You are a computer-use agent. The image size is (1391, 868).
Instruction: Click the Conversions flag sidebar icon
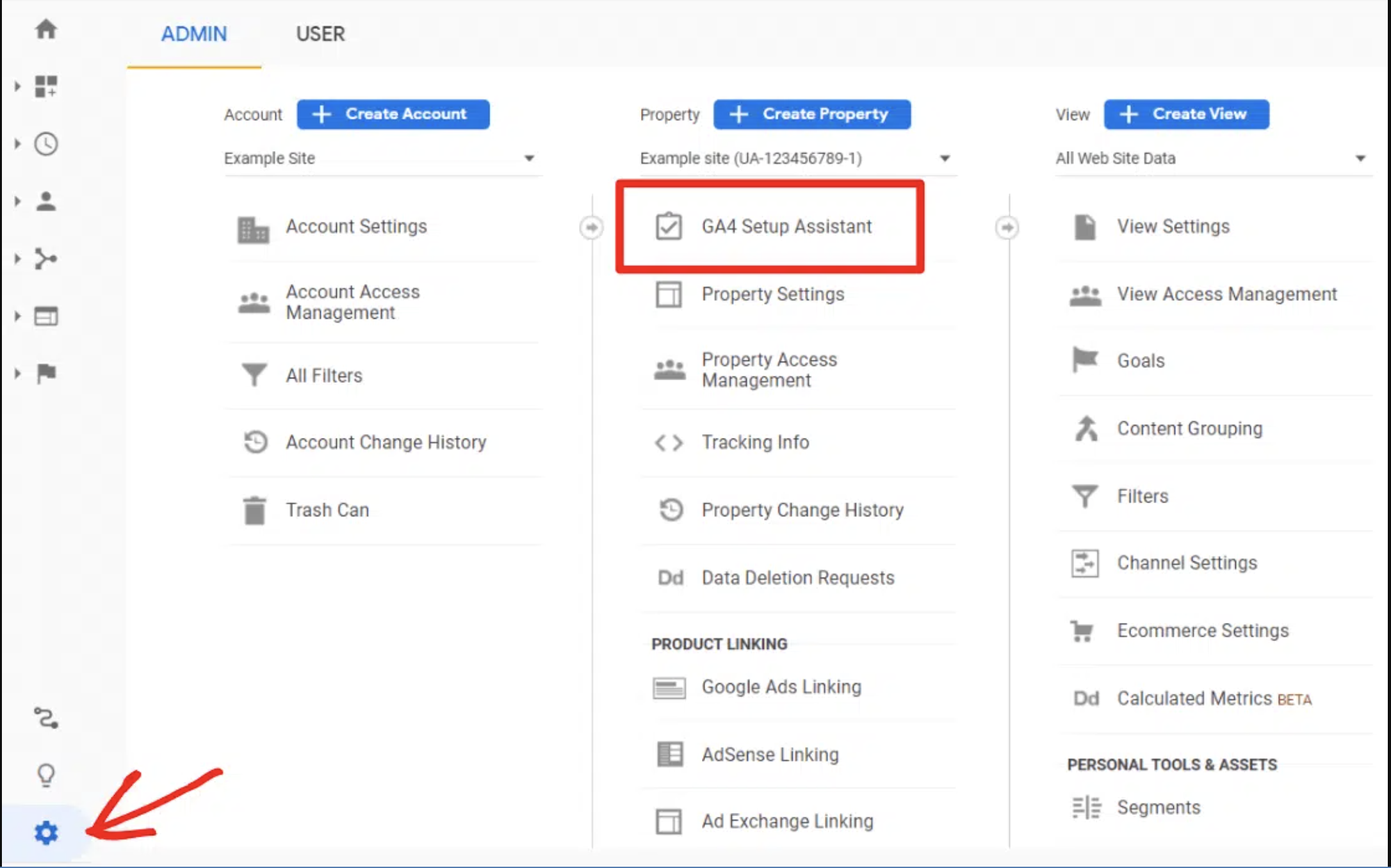[45, 373]
